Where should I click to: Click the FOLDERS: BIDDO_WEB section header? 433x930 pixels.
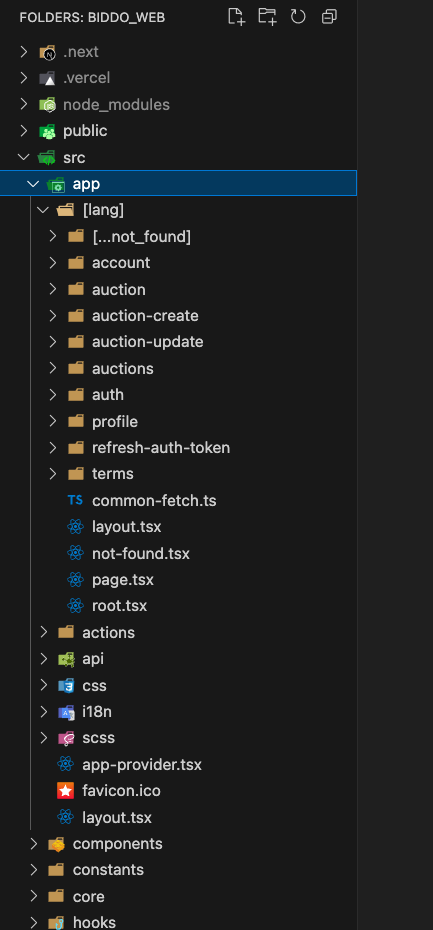click(92, 17)
